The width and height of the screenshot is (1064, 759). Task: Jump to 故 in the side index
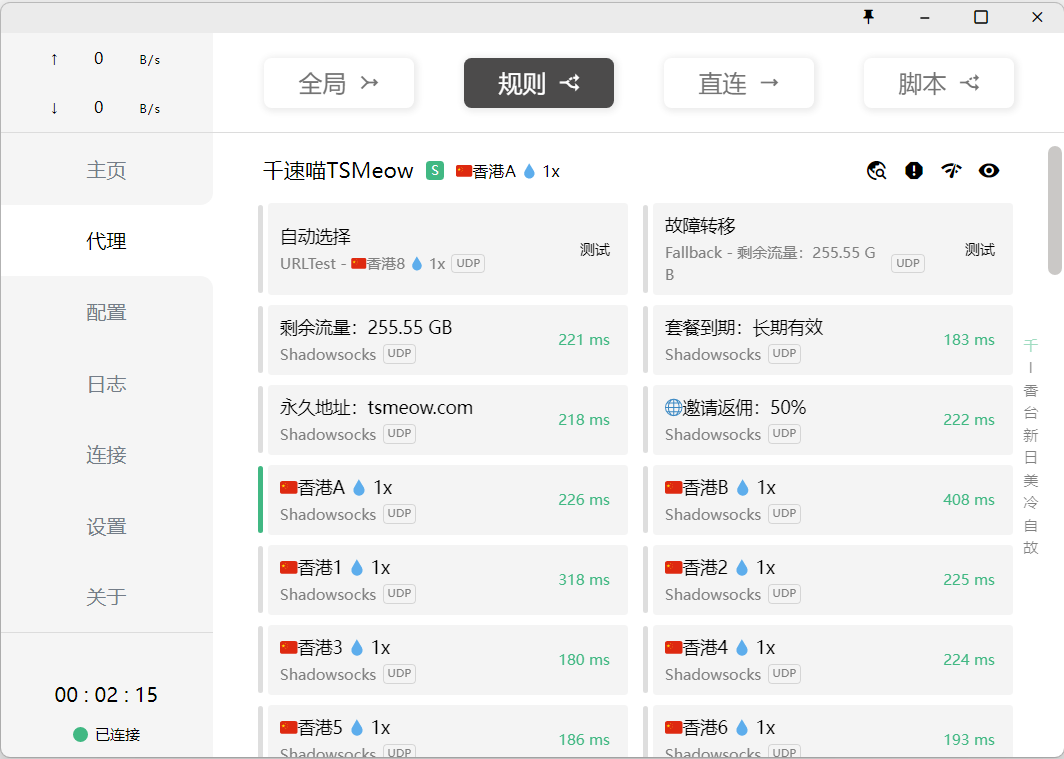1031,548
